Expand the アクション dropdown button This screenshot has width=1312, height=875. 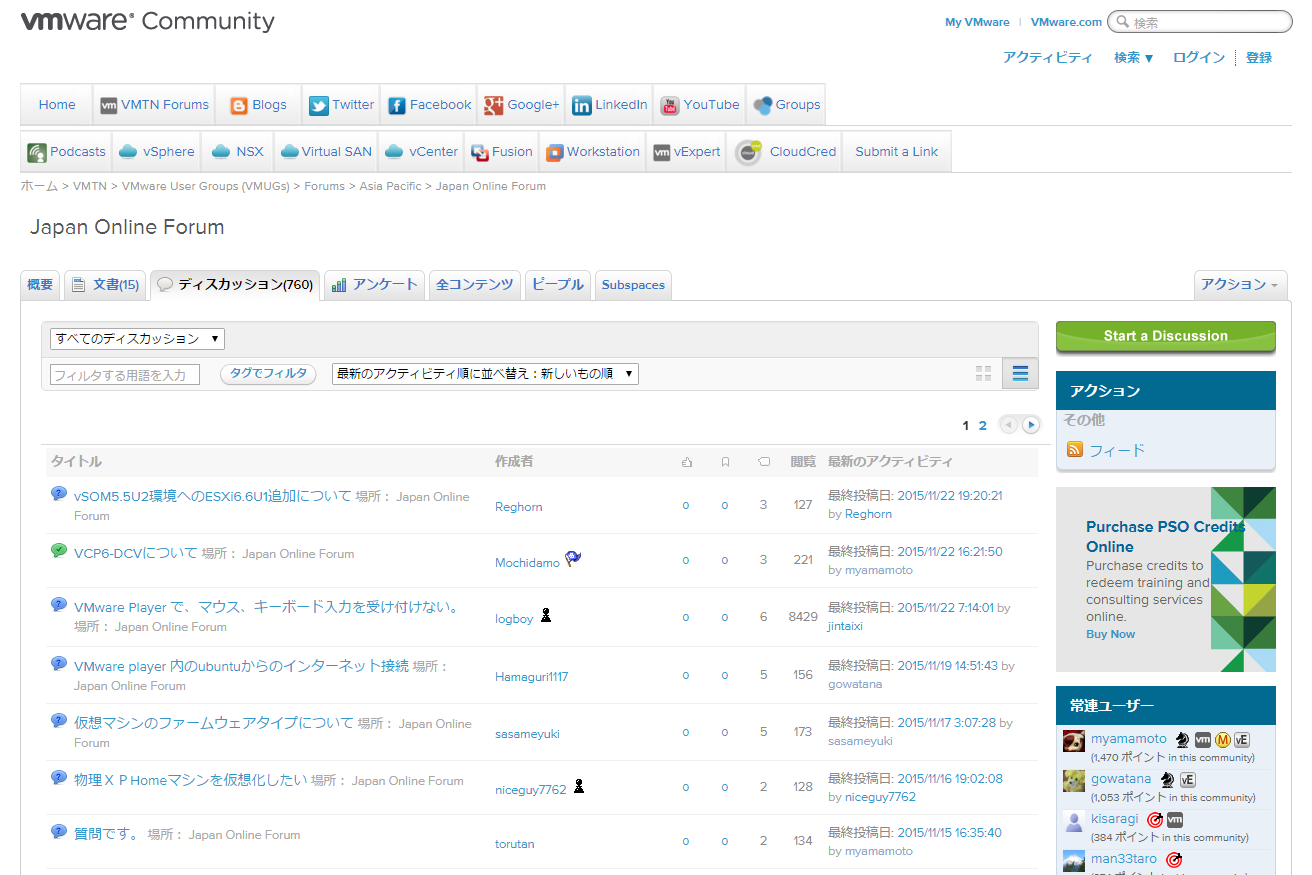coord(1240,285)
